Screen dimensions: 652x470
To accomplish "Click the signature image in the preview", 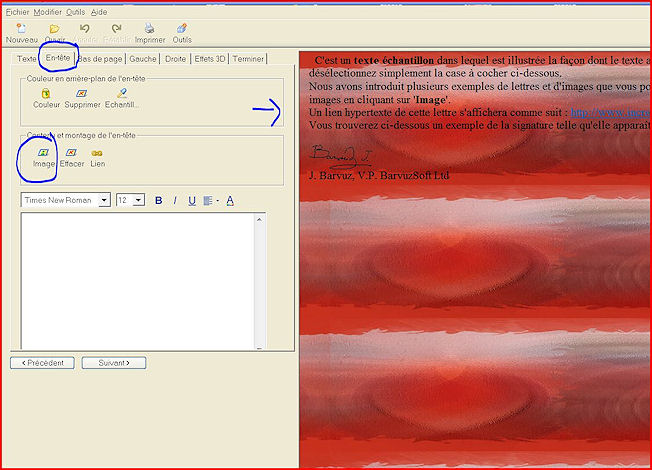I will point(340,156).
